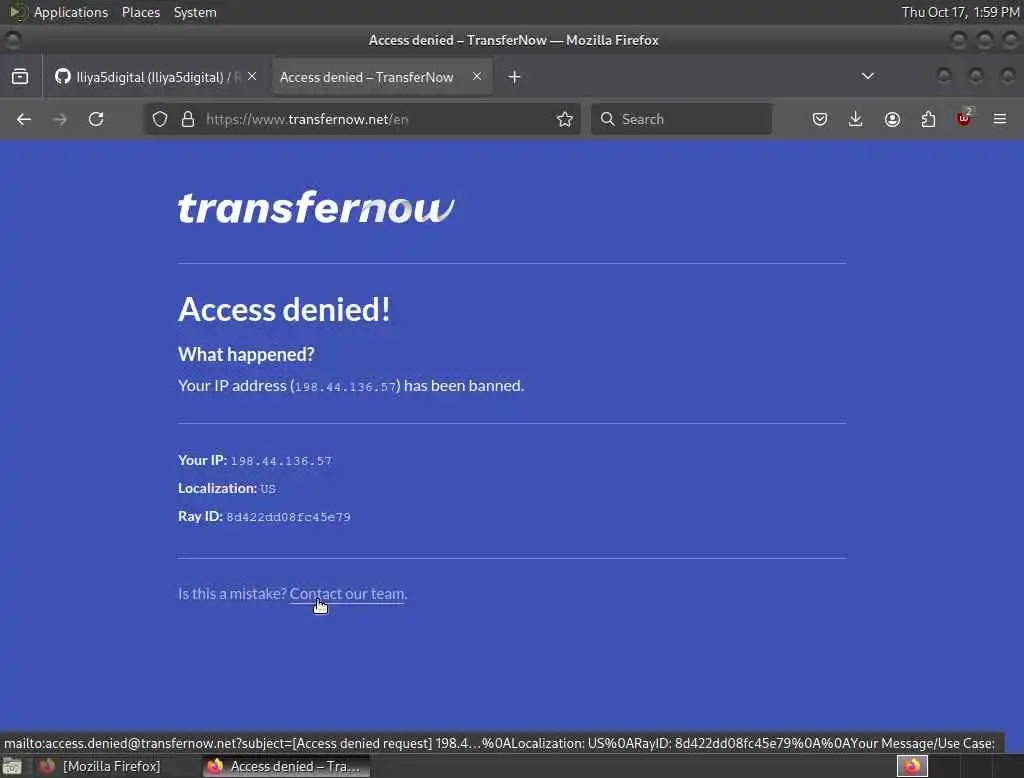1024x778 pixels.
Task: Click the Firefox workspace switcher thumbnail
Action: [x=912, y=766]
